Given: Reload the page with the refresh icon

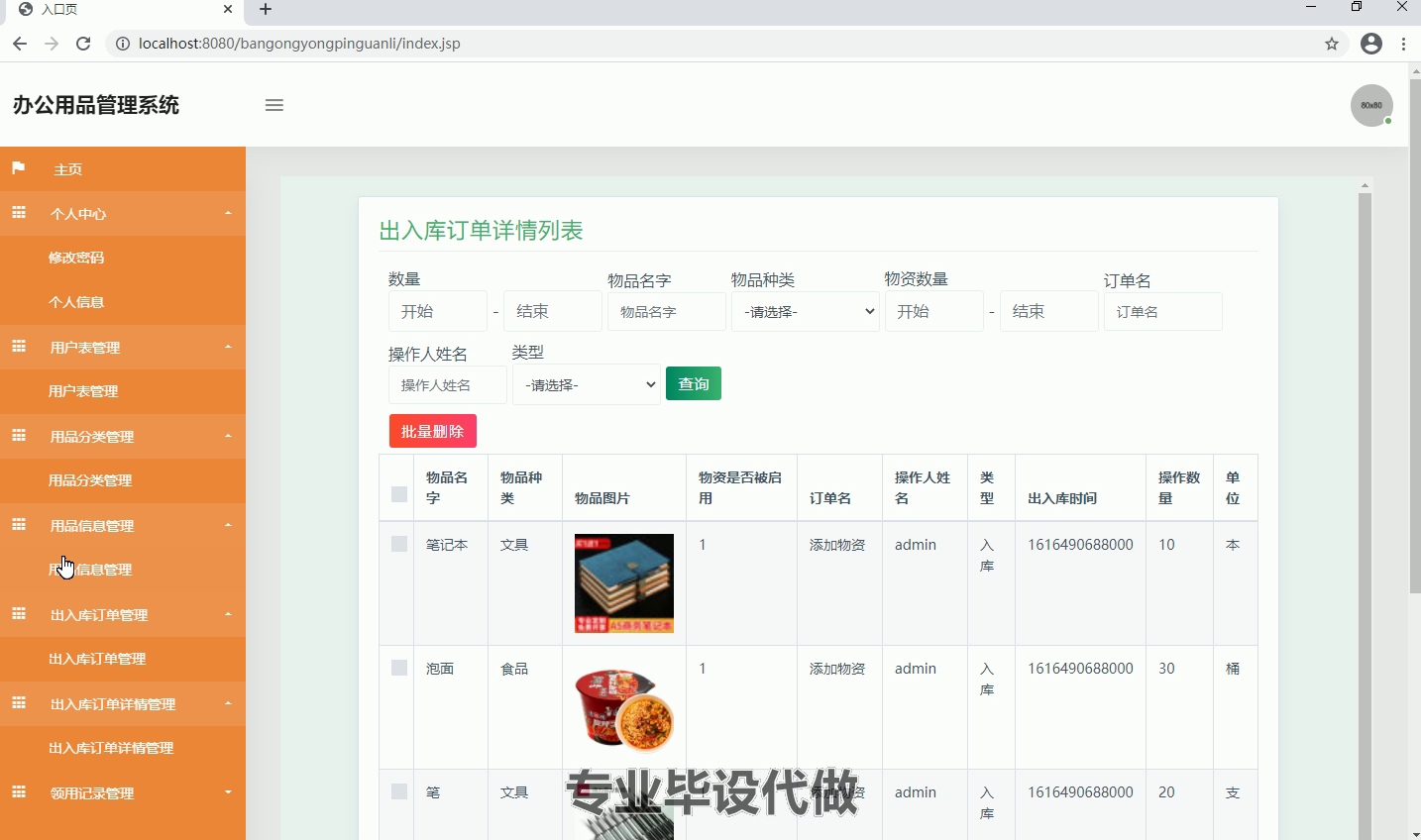Looking at the screenshot, I should 83,44.
